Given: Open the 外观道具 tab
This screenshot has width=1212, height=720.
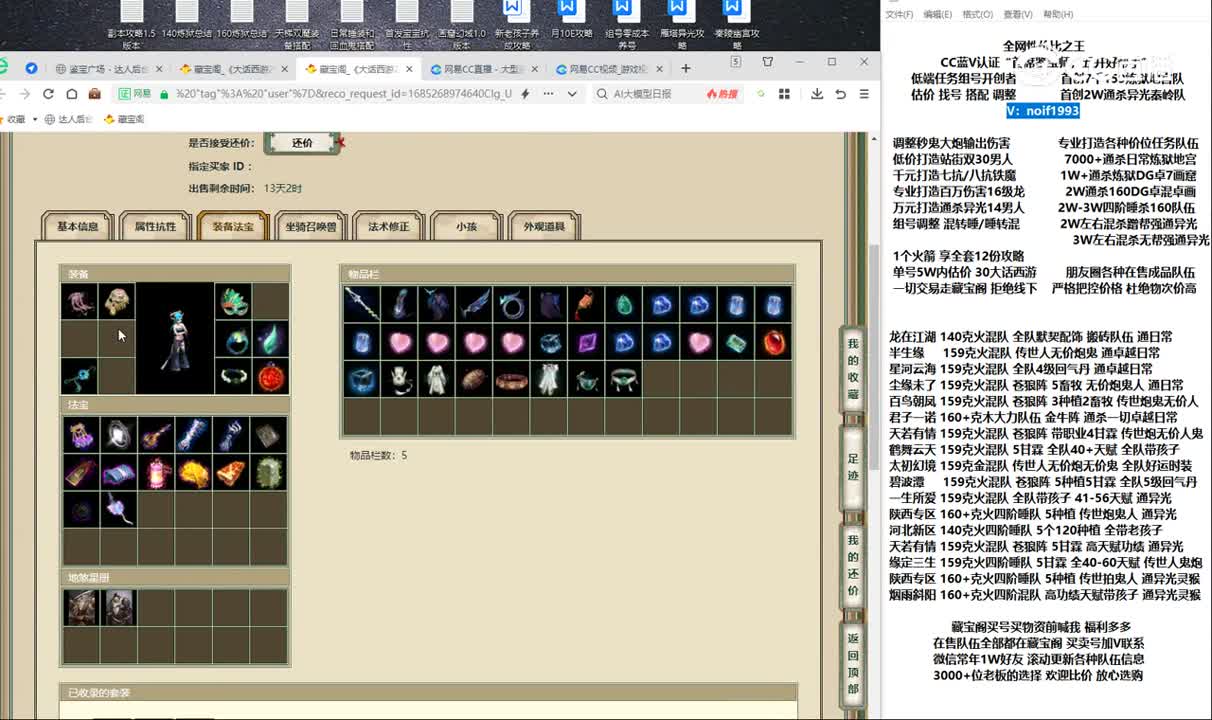Looking at the screenshot, I should (x=544, y=226).
